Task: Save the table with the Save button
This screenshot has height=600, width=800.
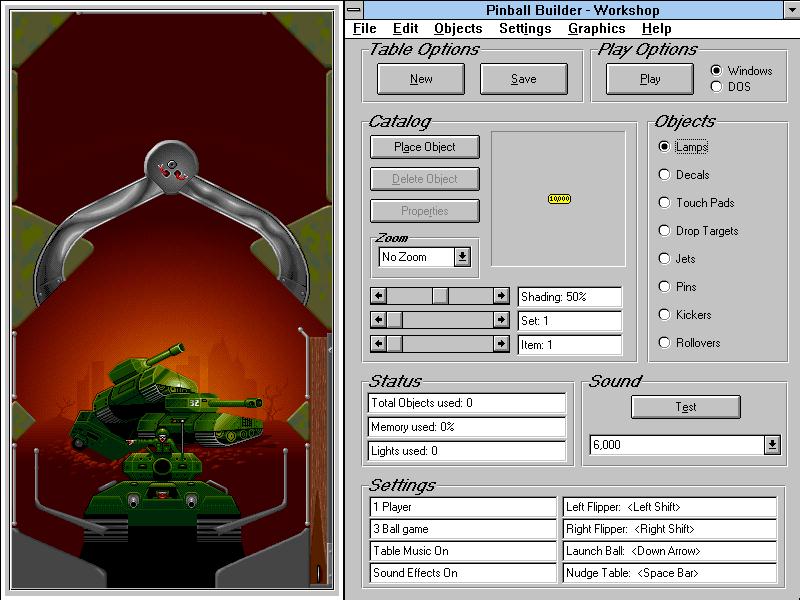Action: pos(523,79)
